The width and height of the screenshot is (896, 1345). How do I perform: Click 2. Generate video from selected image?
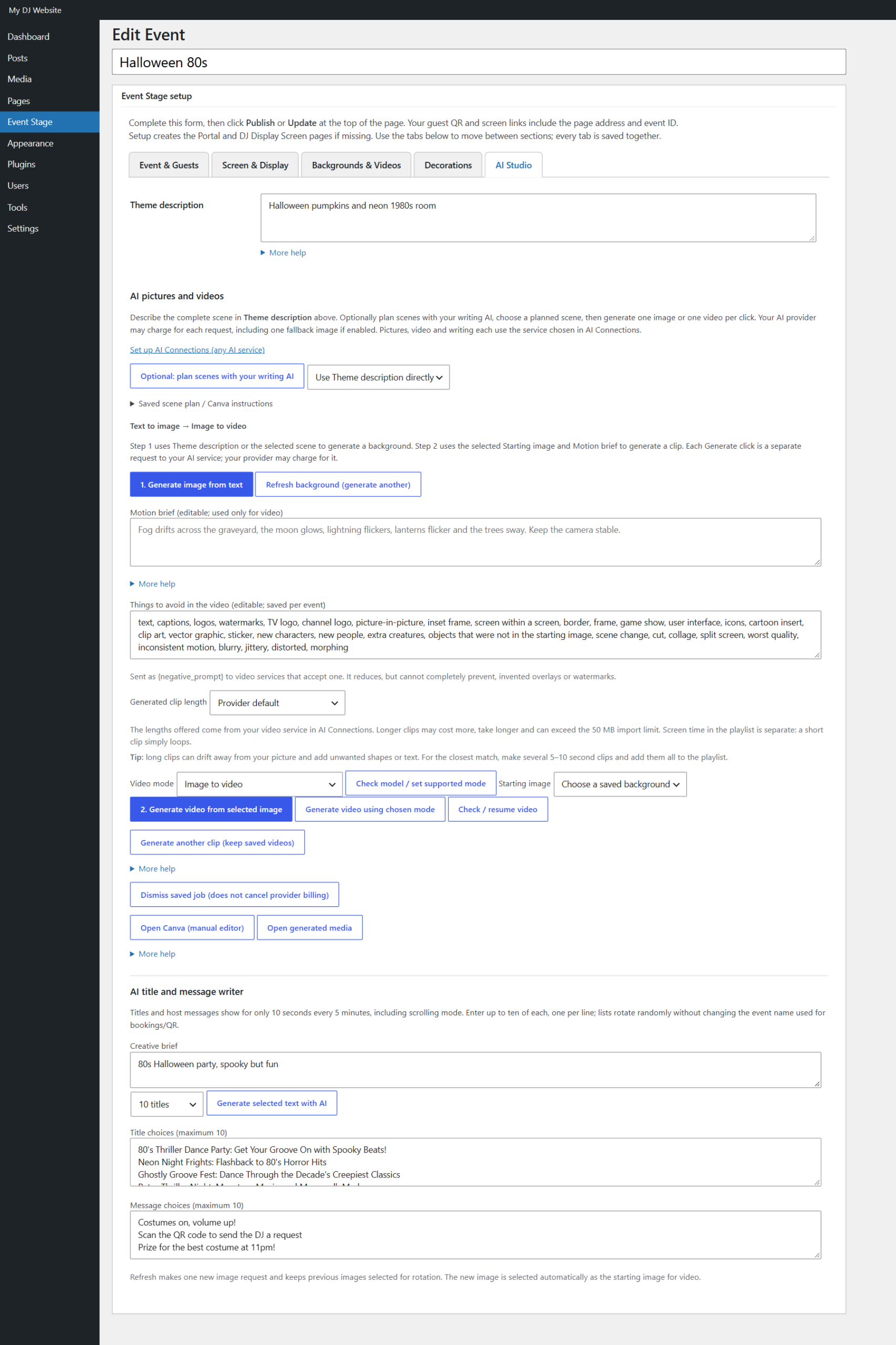(x=211, y=809)
